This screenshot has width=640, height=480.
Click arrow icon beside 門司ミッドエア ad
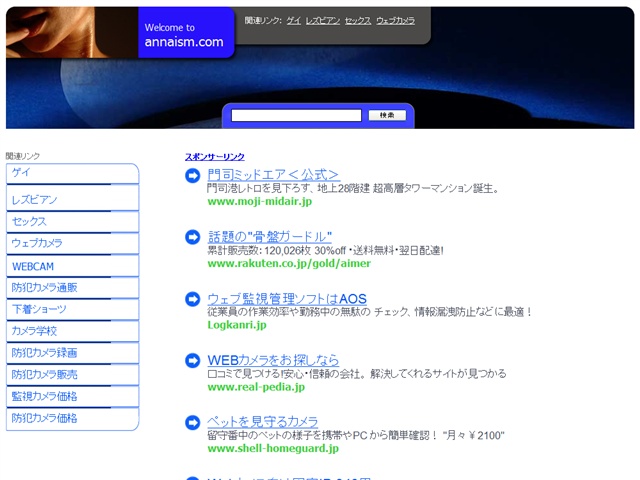[x=192, y=176]
